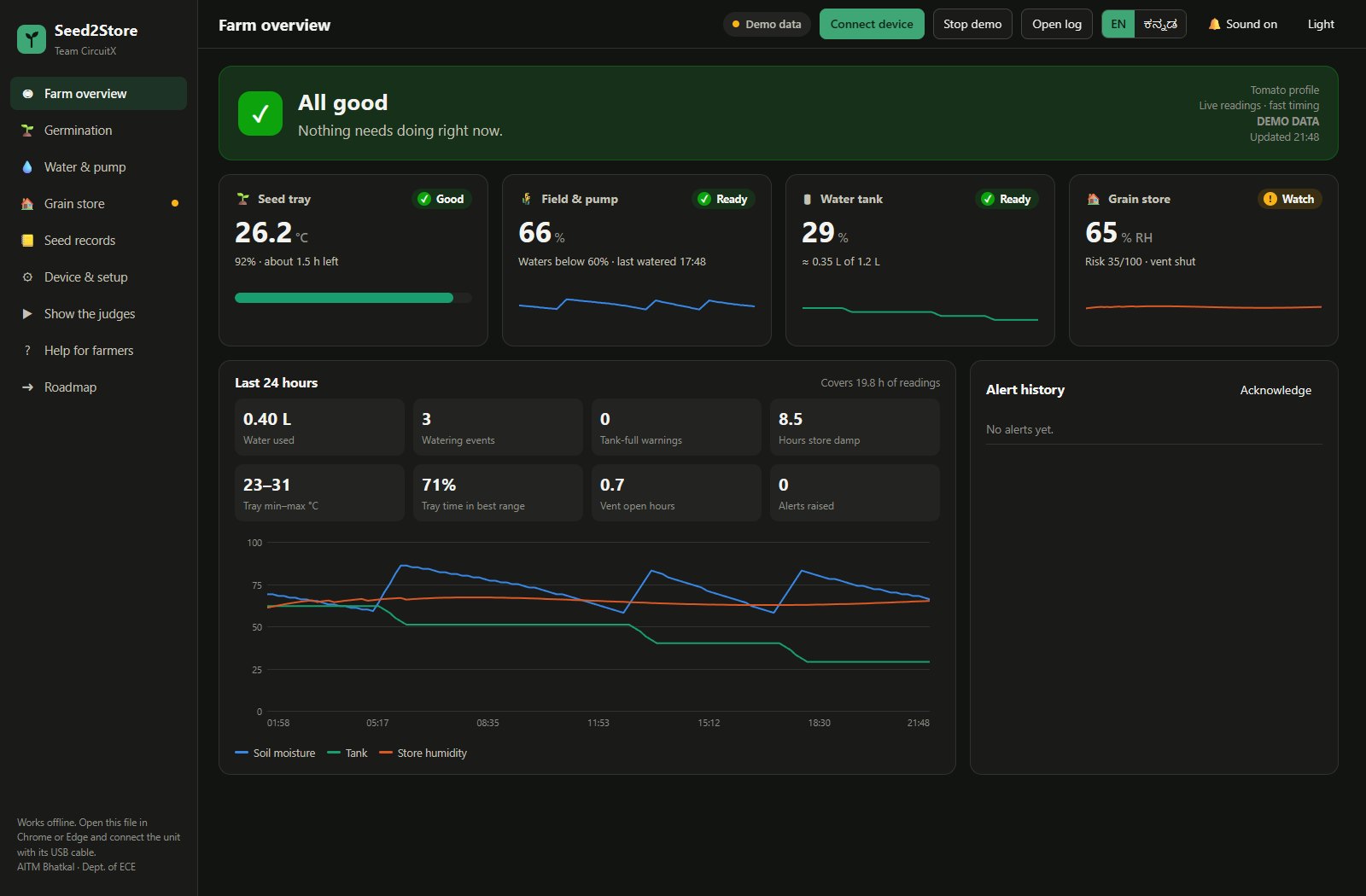Click the Connect device button
The width and height of the screenshot is (1366, 896).
pyautogui.click(x=872, y=24)
